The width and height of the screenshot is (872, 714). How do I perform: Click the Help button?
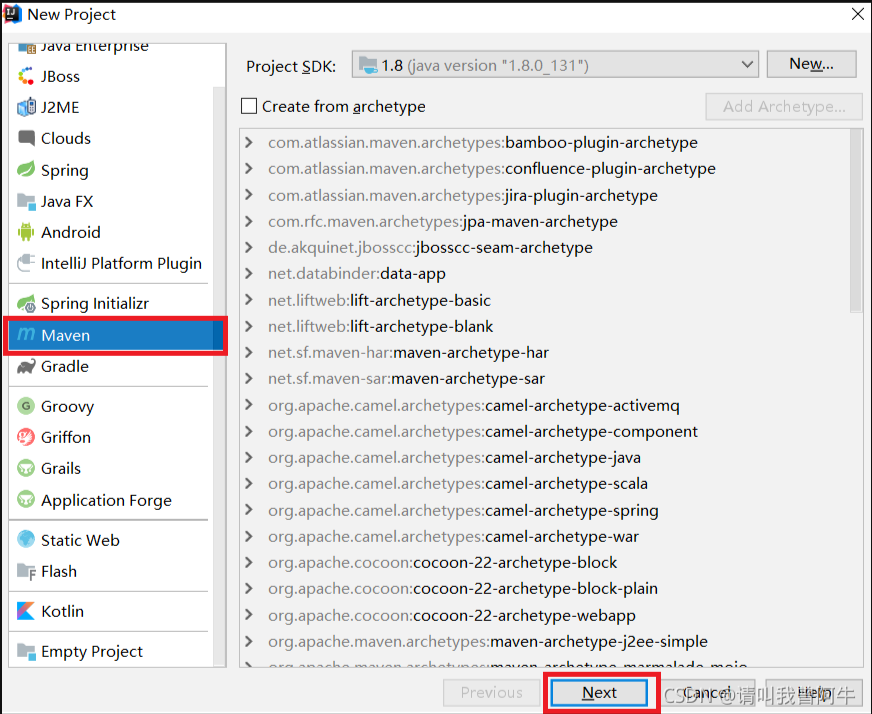(814, 693)
